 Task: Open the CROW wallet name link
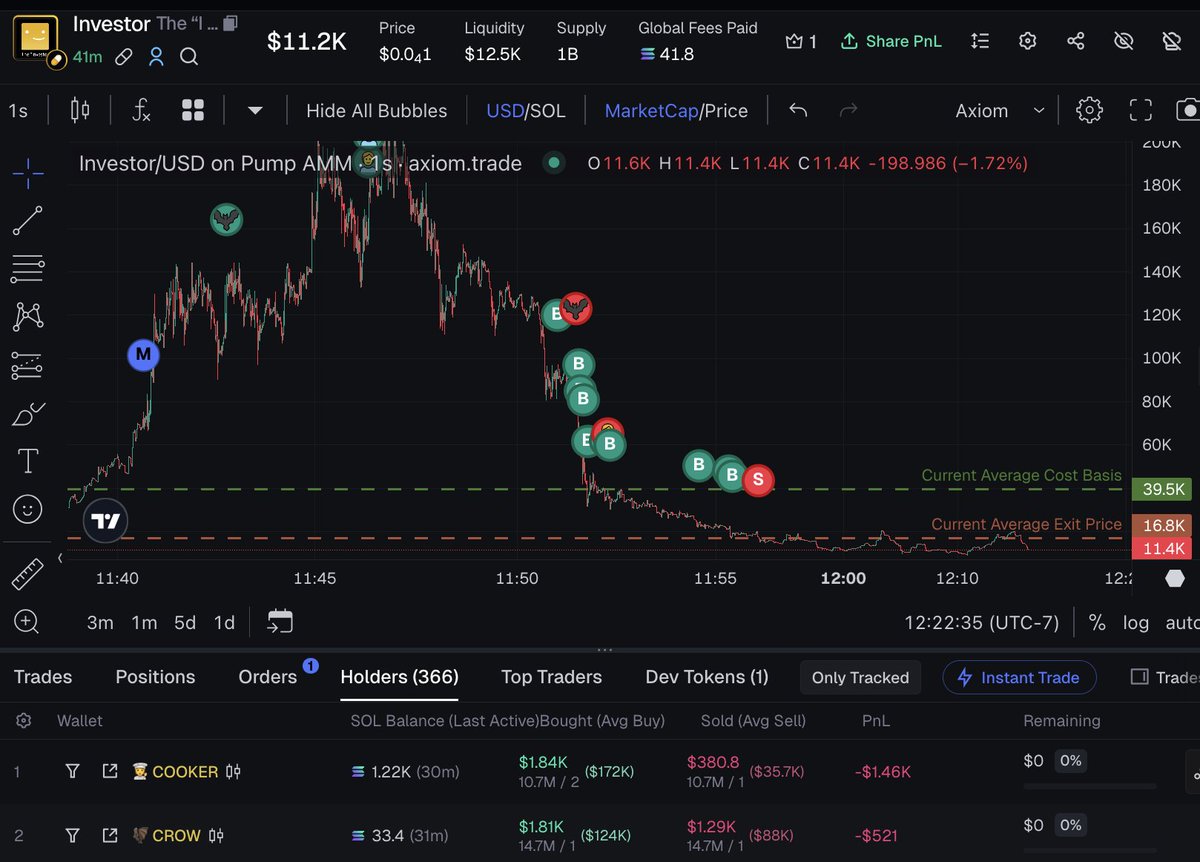(176, 835)
